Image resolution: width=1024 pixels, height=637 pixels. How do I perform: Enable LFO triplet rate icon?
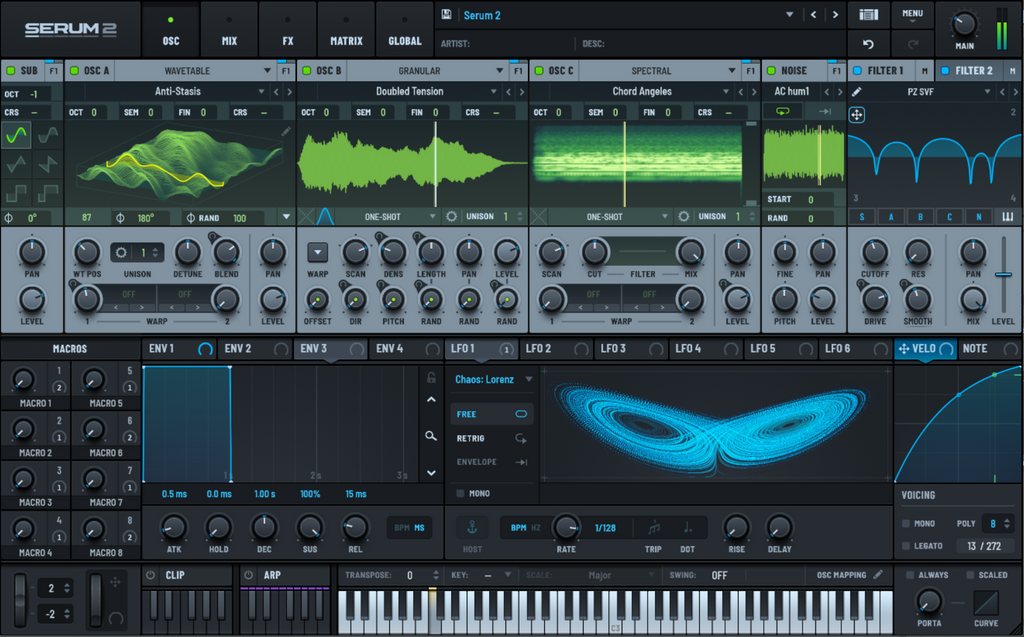click(x=653, y=527)
